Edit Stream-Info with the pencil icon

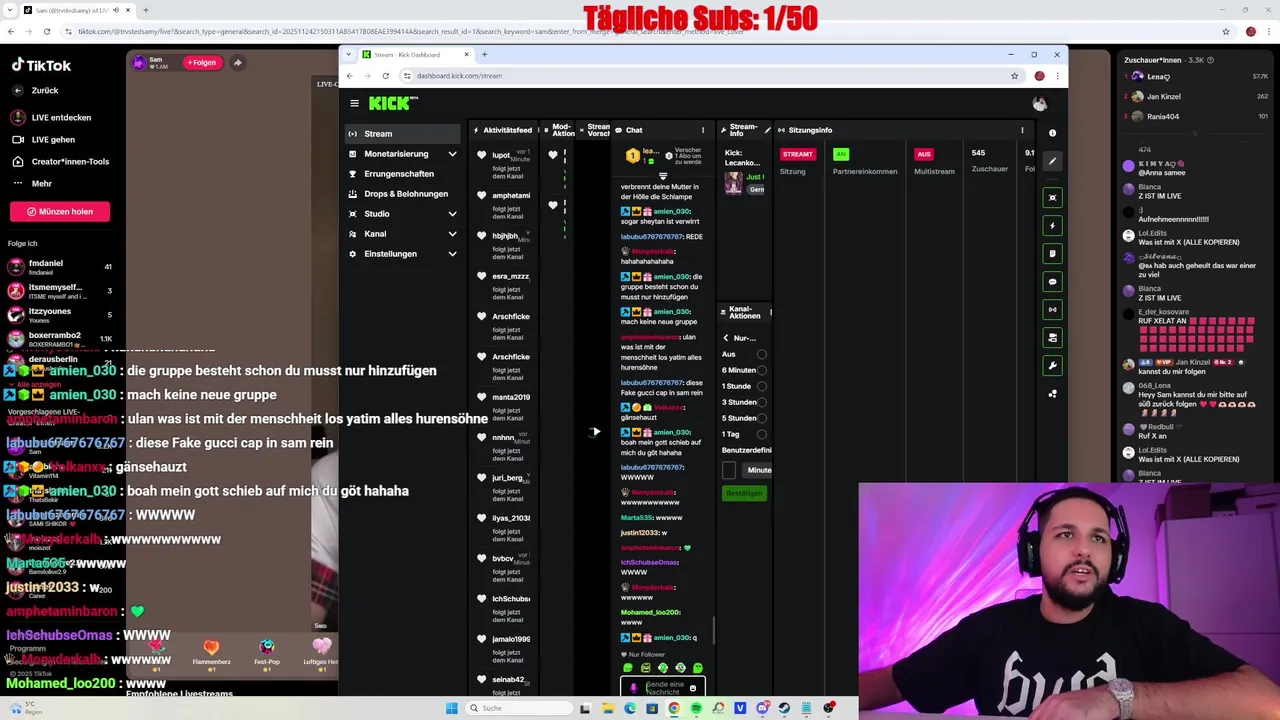pos(767,130)
